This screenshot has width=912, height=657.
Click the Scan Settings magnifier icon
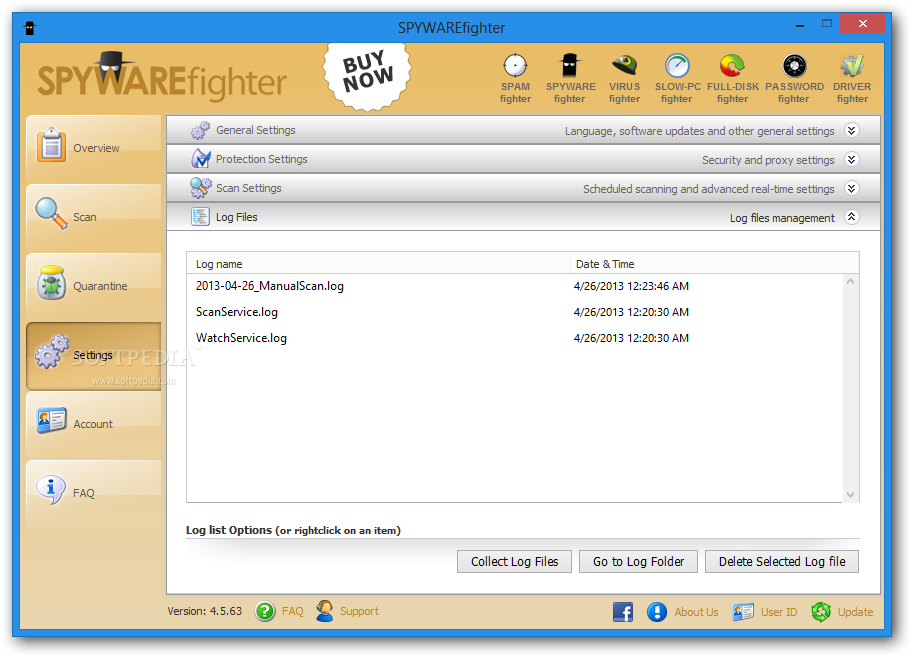pos(201,188)
